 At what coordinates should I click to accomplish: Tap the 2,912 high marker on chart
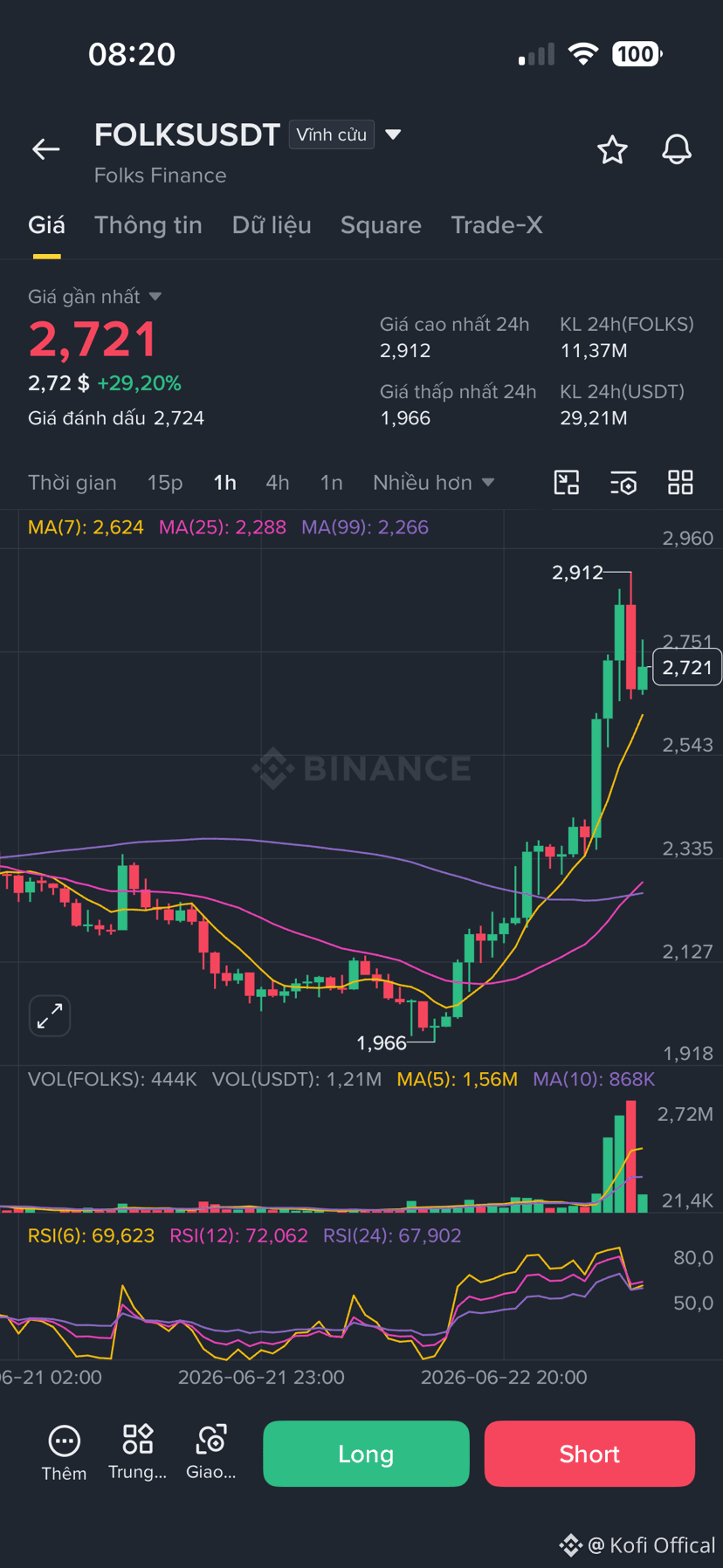tap(577, 573)
